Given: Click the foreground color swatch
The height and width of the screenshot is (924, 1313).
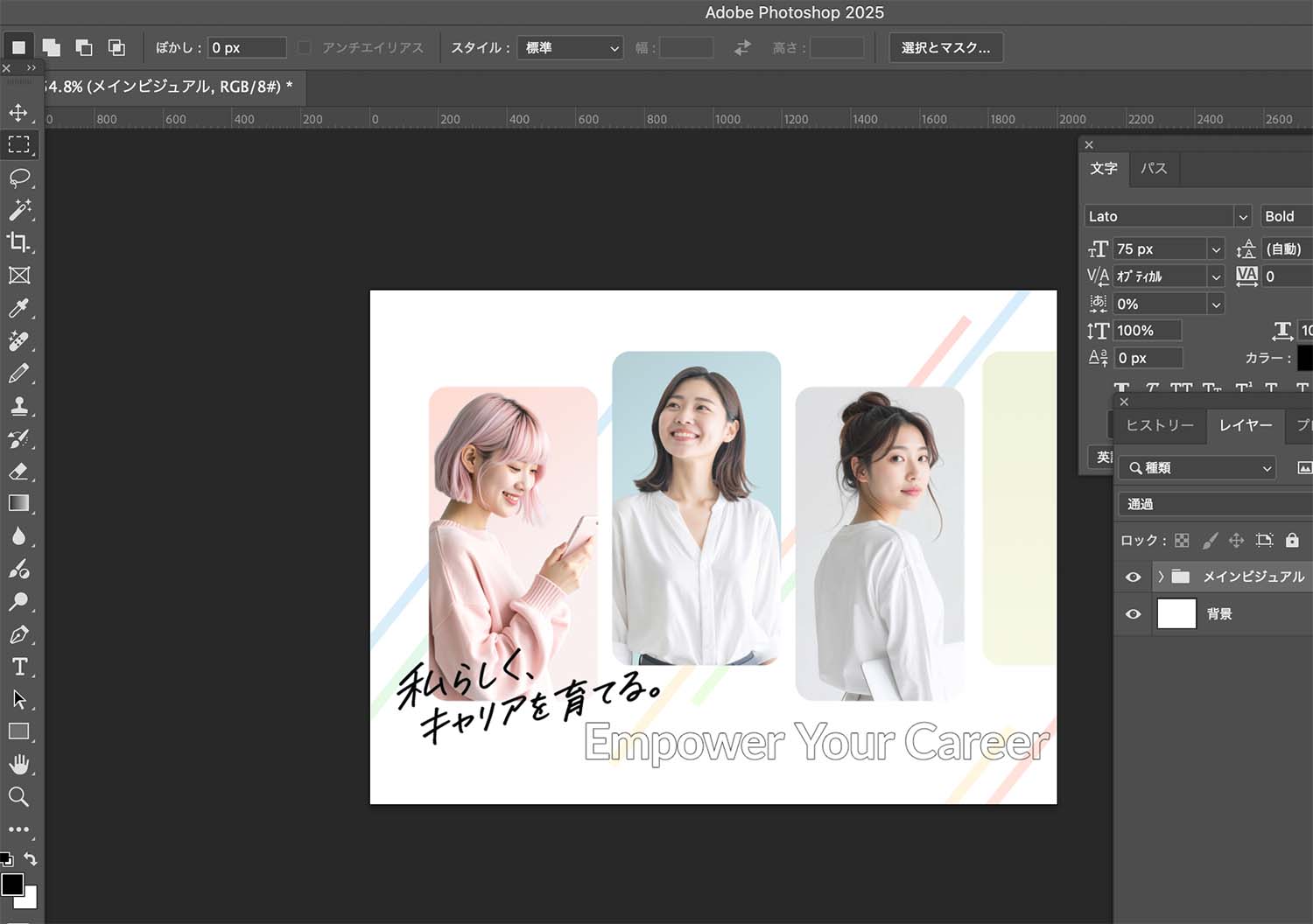Looking at the screenshot, I should coord(12,885).
